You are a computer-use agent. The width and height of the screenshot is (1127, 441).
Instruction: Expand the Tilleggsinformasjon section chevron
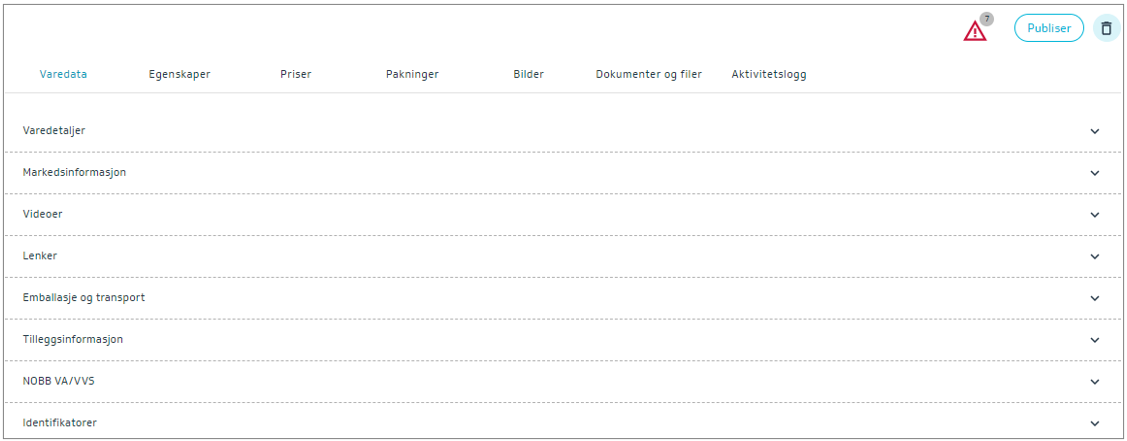click(1095, 339)
